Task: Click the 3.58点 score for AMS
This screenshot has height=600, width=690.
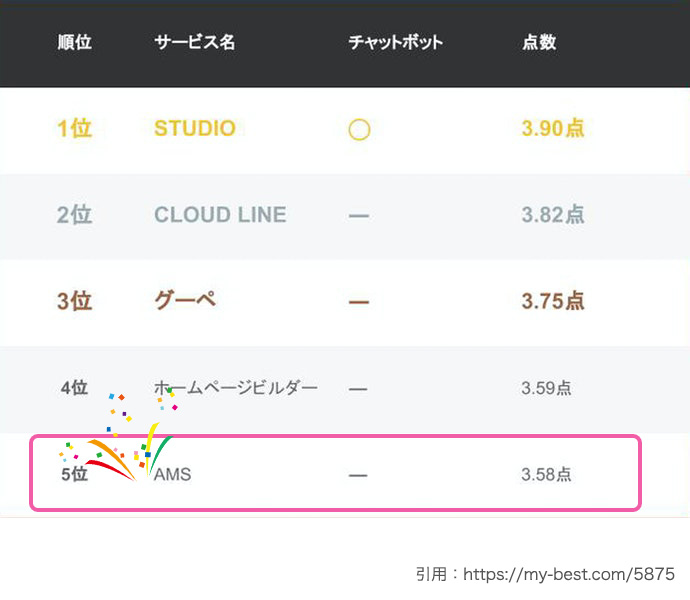Action: pyautogui.click(x=546, y=475)
